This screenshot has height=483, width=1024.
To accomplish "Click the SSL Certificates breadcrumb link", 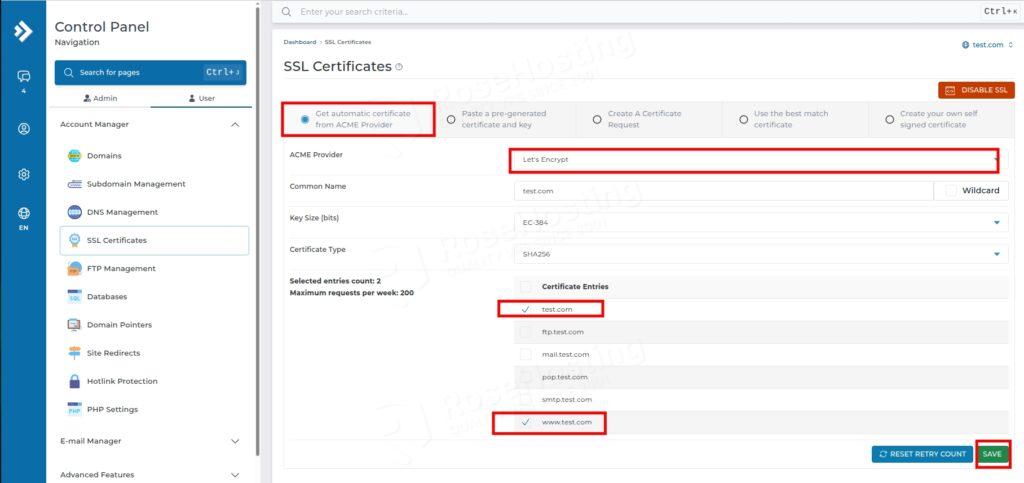I will [x=348, y=42].
